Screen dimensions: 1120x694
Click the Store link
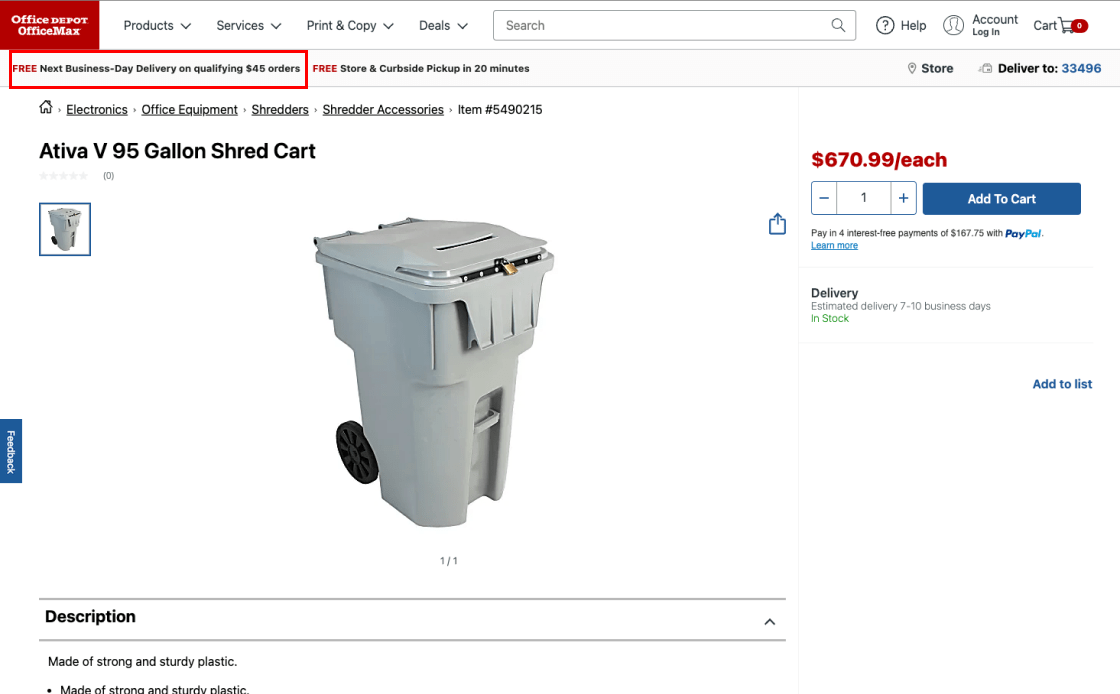937,69
